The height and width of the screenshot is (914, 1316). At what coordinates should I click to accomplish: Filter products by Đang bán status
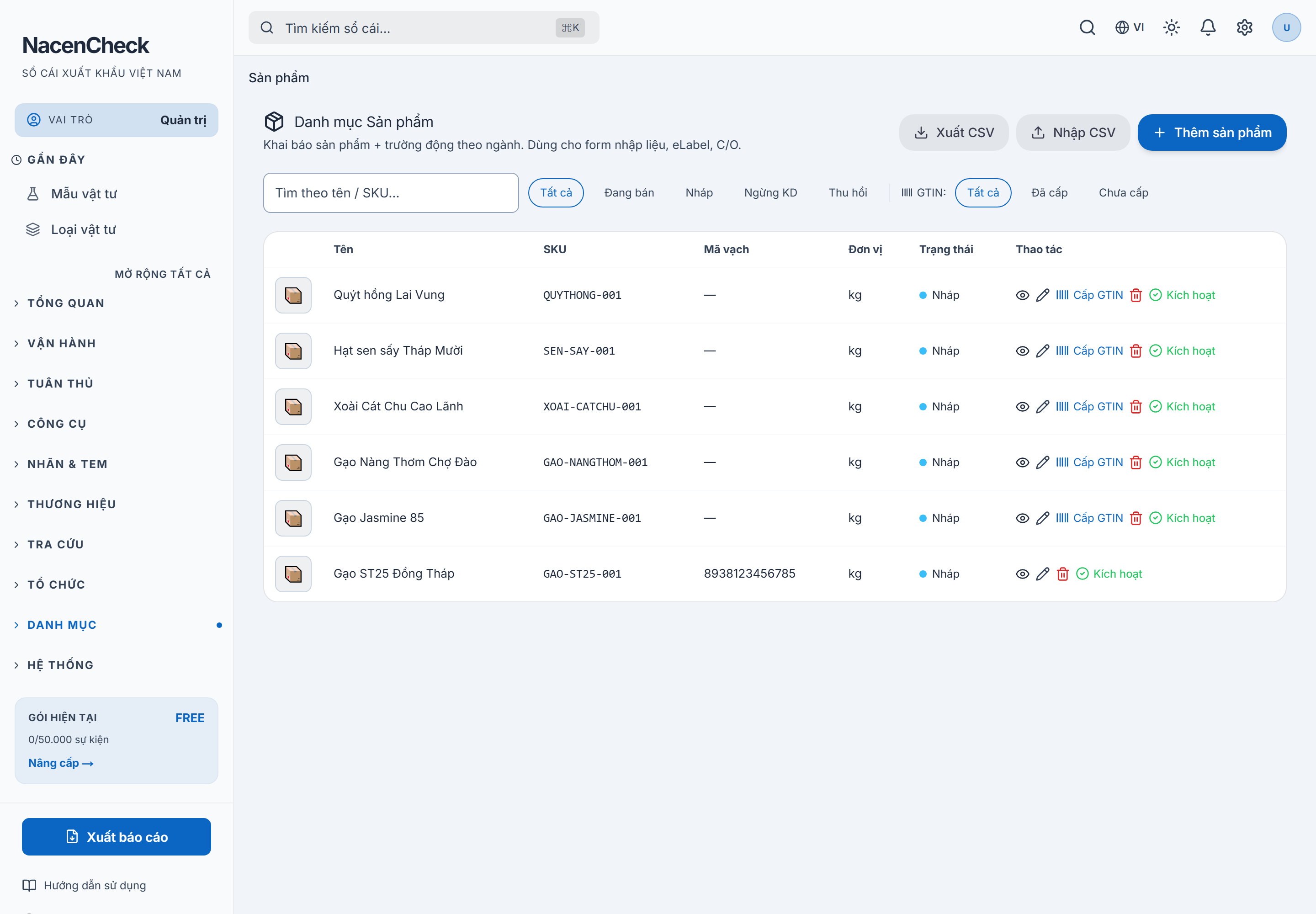[629, 193]
